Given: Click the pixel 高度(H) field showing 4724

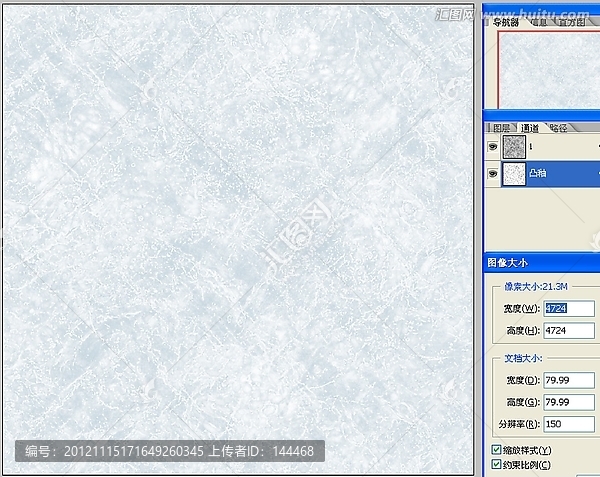Looking at the screenshot, I should pos(569,330).
